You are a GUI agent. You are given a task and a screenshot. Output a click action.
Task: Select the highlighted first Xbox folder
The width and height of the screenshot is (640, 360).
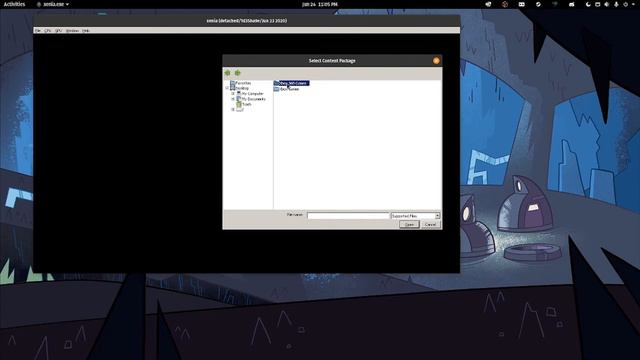point(292,83)
